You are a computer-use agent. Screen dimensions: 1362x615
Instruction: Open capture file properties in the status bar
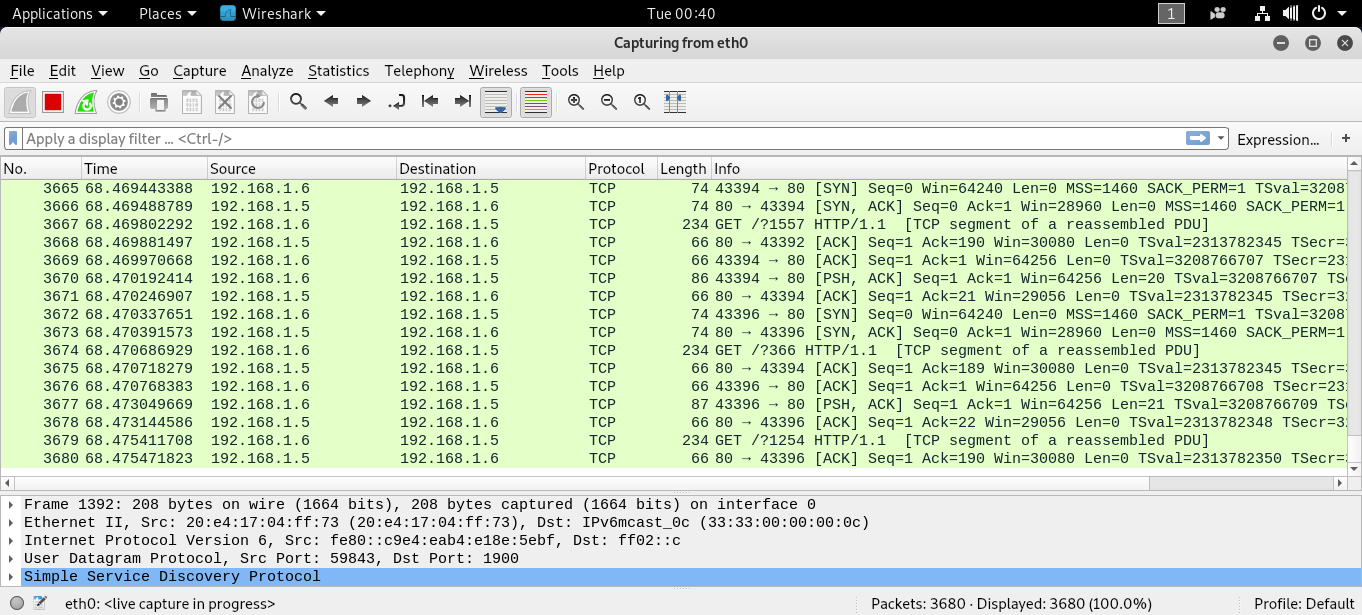(x=40, y=603)
